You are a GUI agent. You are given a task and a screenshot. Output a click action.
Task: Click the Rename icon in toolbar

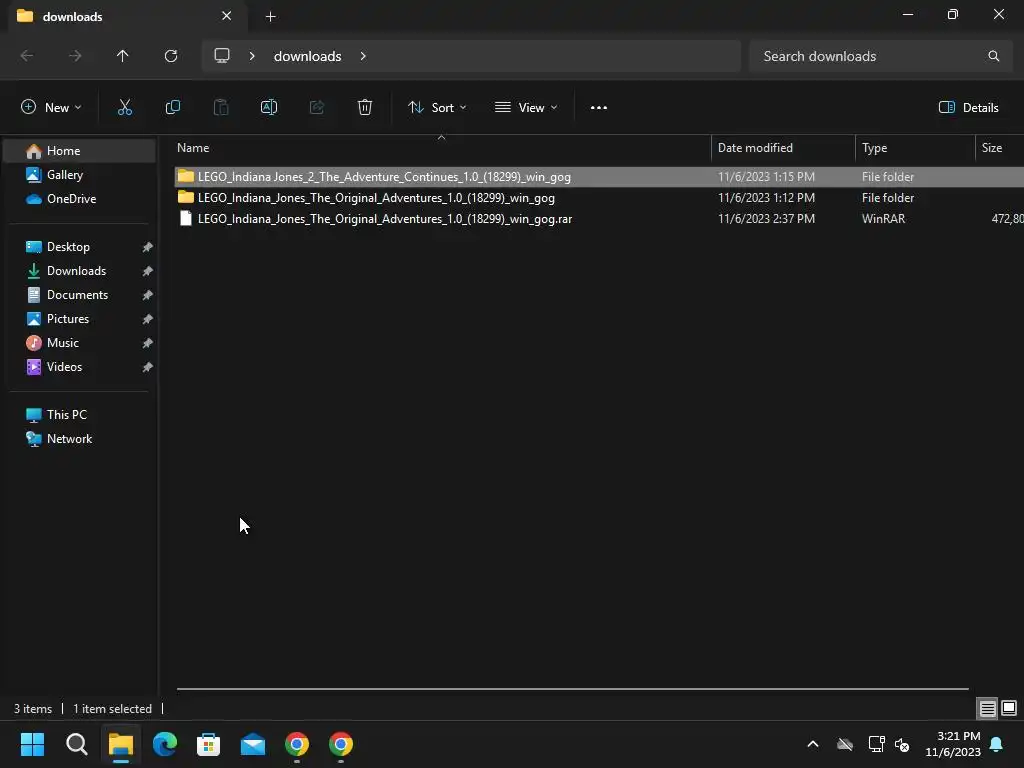pyautogui.click(x=269, y=108)
